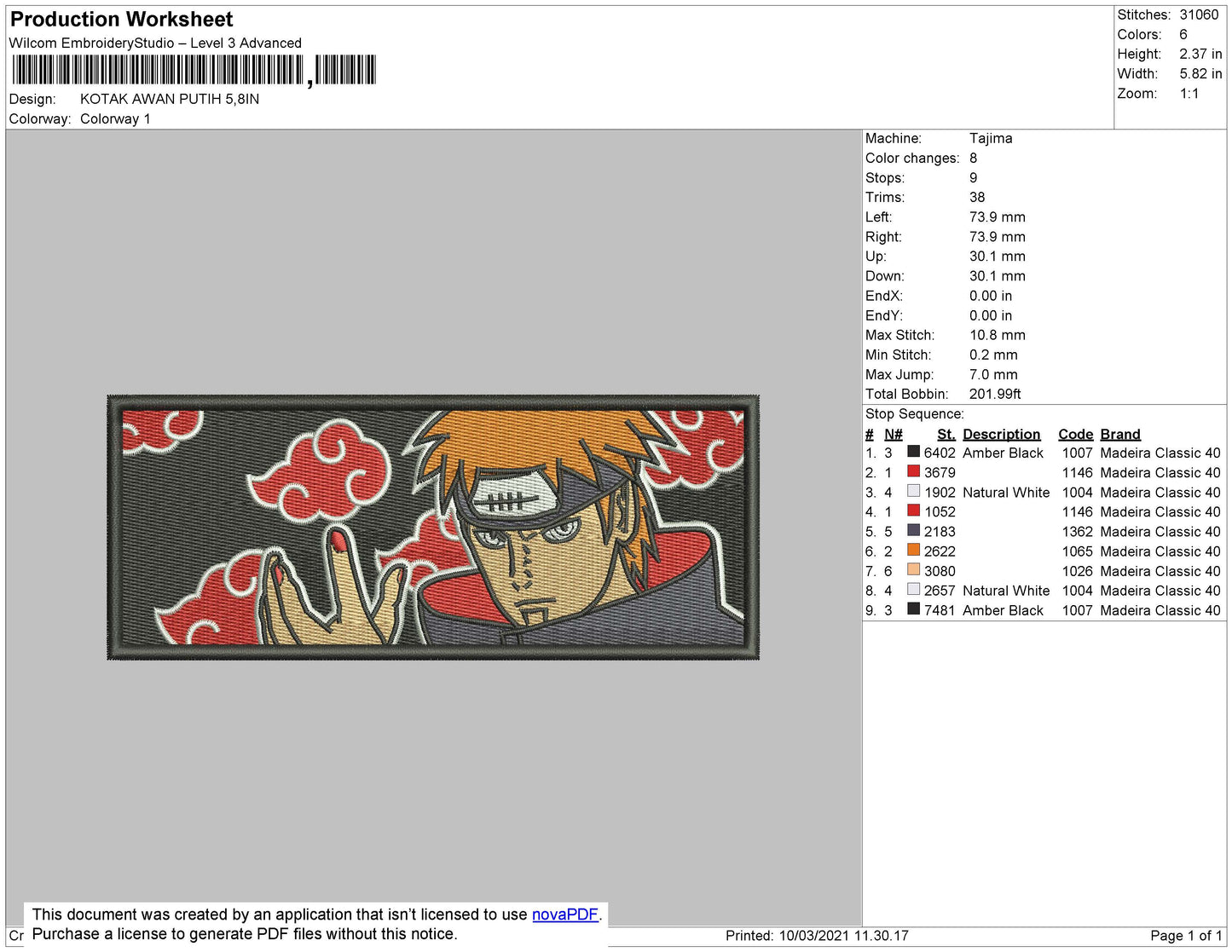Click the Machine value Tajima
This screenshot has width=1232, height=952.
pos(991,138)
